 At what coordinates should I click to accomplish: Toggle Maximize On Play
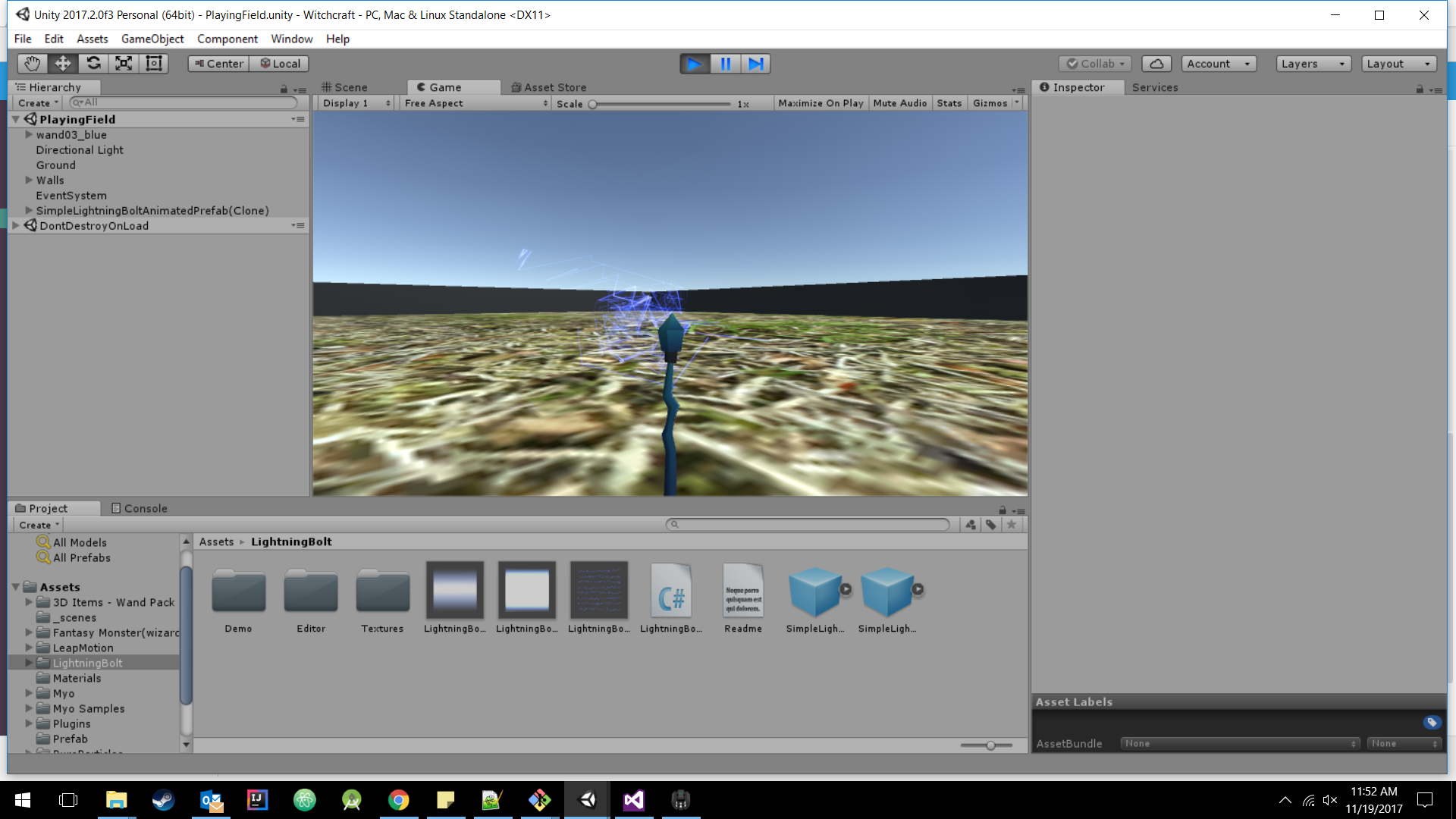coord(821,103)
